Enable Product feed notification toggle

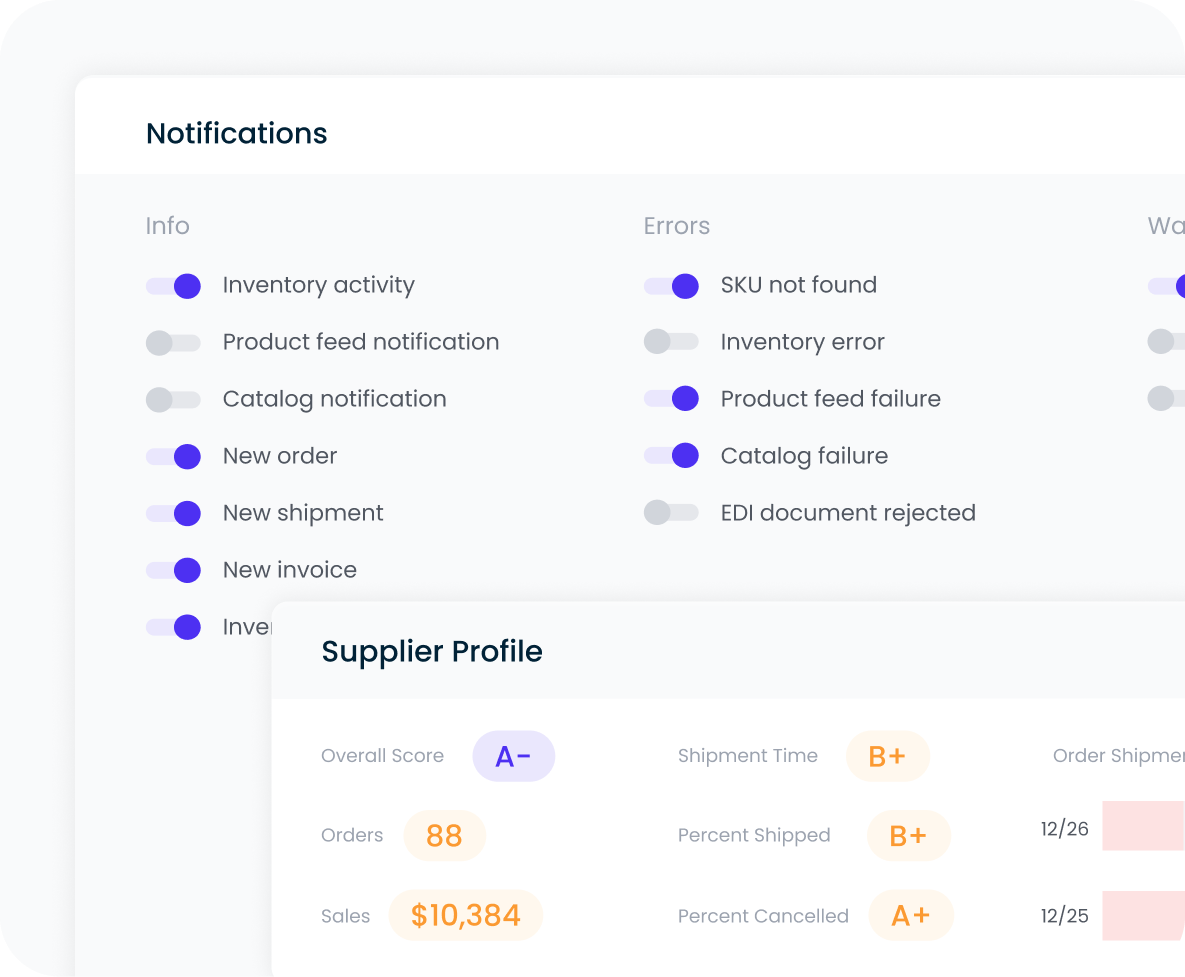(174, 343)
